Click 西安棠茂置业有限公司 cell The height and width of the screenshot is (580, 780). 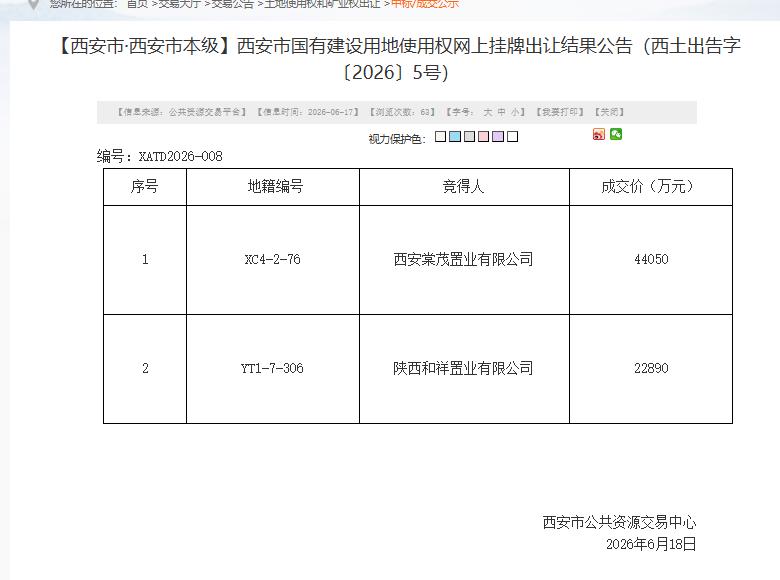(x=463, y=259)
